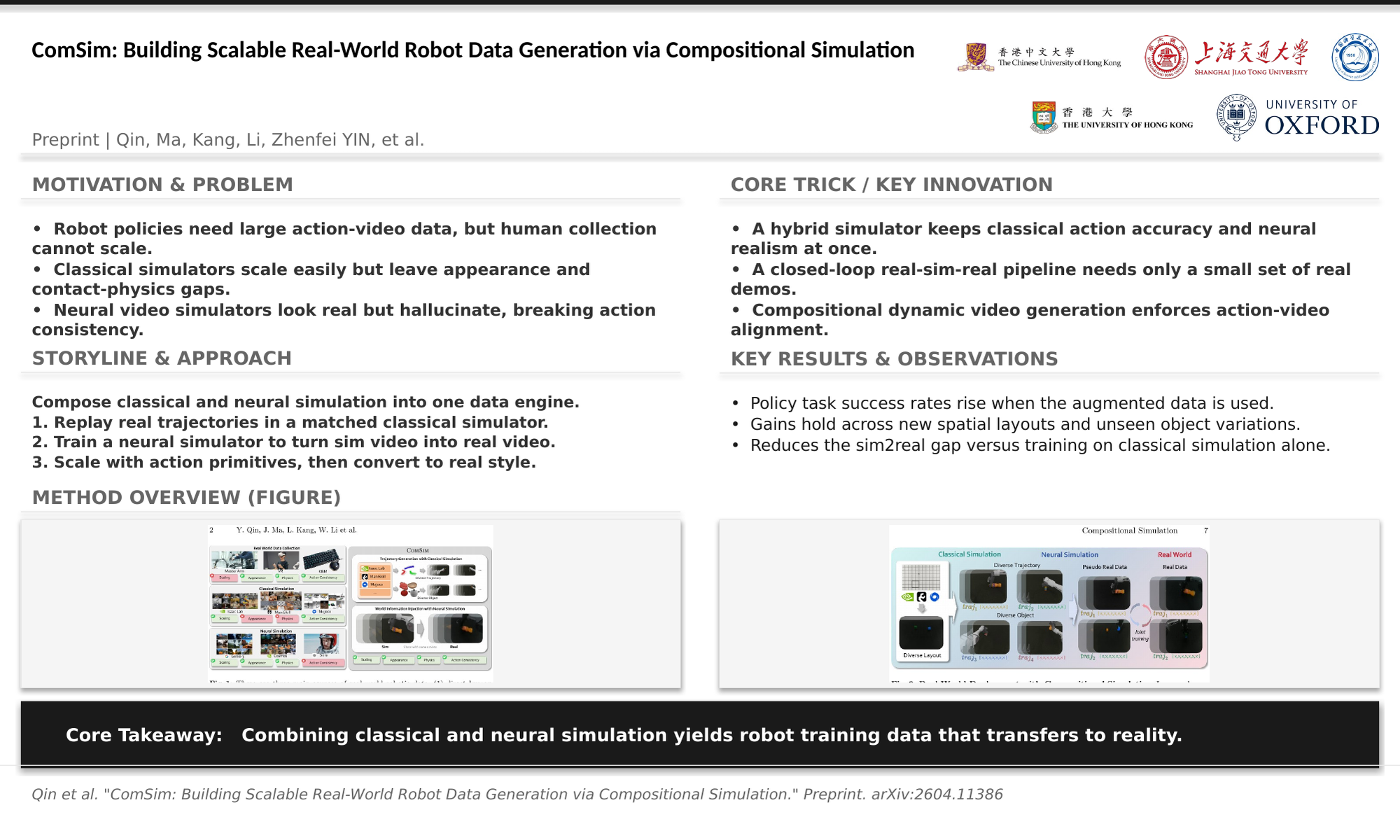This screenshot has width=1400, height=840.
Task: Click the 'KEY RESULTS & OBSERVATIONS' heading
Action: click(895, 359)
